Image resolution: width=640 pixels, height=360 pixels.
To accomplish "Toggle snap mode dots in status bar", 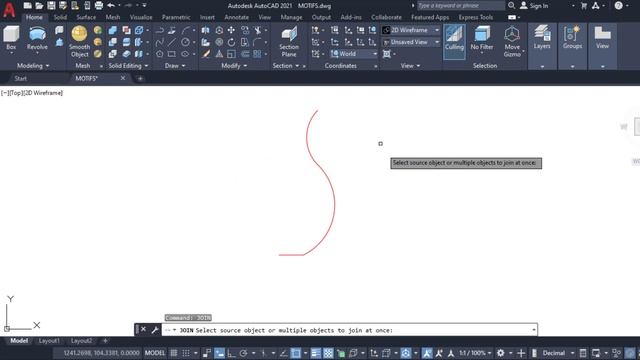I will click(186, 353).
